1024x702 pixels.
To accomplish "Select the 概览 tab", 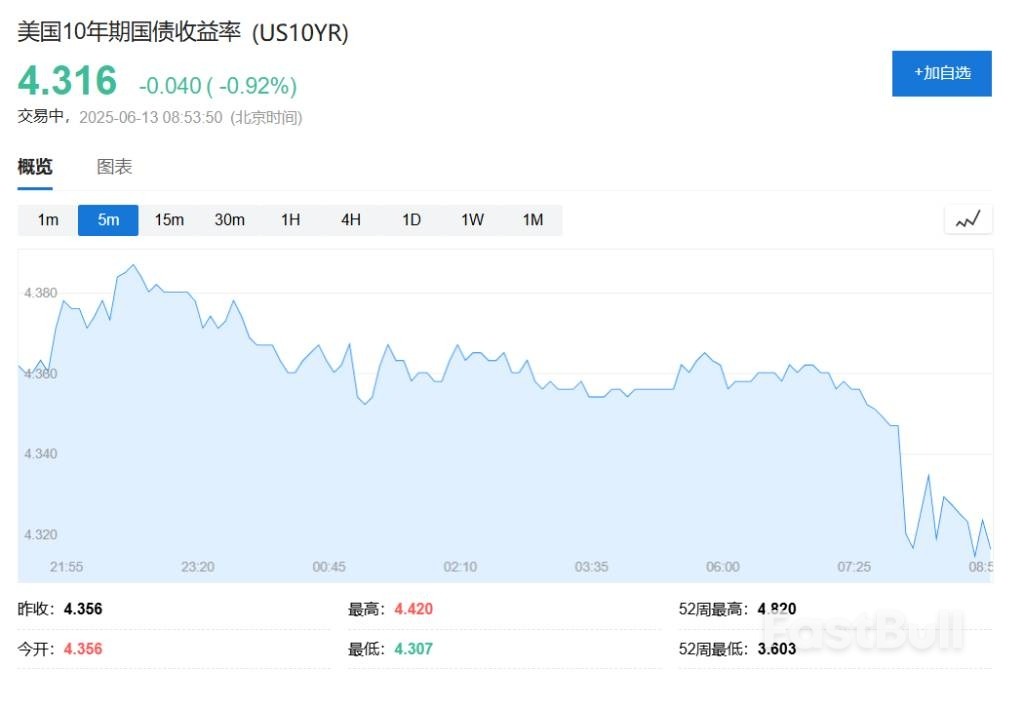I will coord(34,166).
